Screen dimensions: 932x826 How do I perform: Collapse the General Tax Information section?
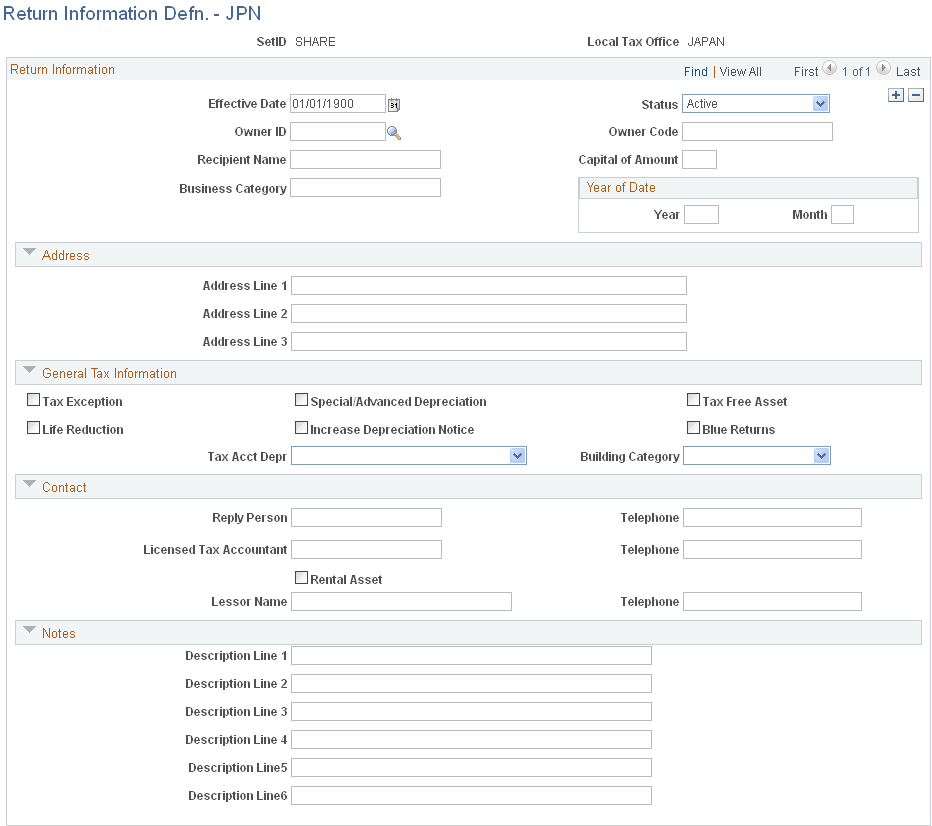29,369
